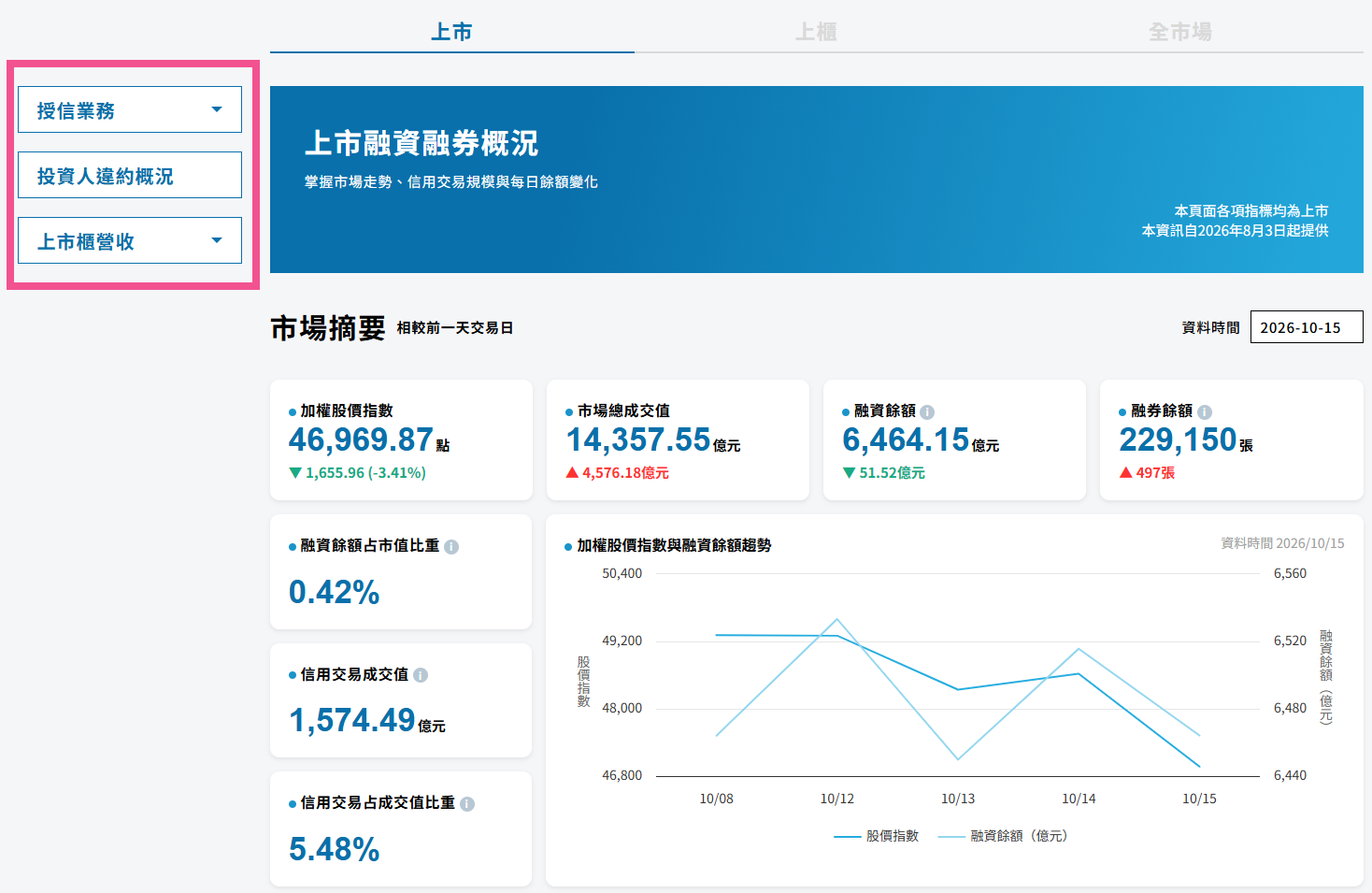The image size is (1372, 893).
Task: Click the 融券餘額 value 229,150
Action: coord(1178,439)
